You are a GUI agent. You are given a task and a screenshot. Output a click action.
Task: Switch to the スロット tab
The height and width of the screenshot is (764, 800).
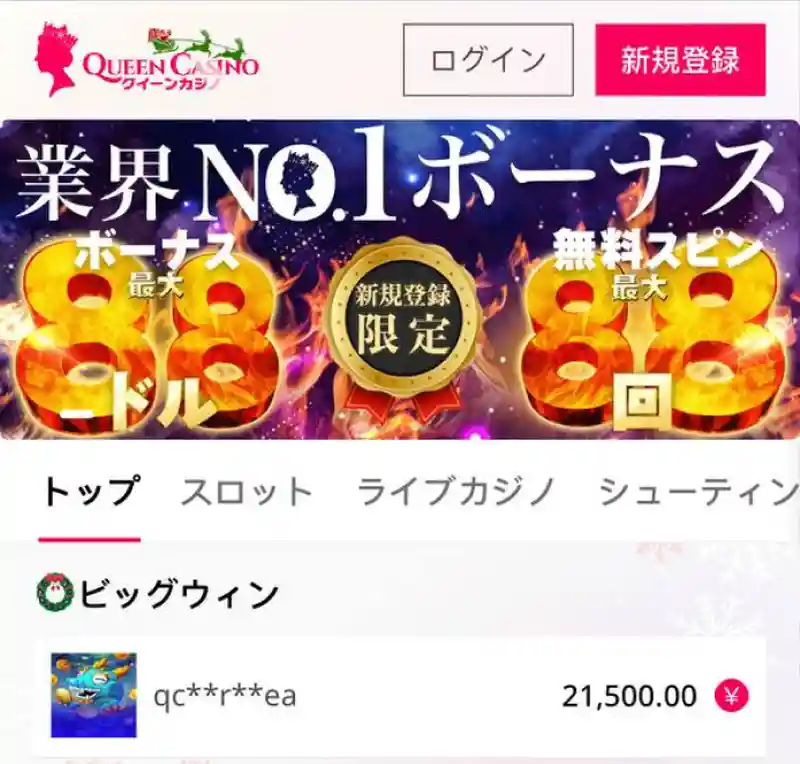point(247,491)
